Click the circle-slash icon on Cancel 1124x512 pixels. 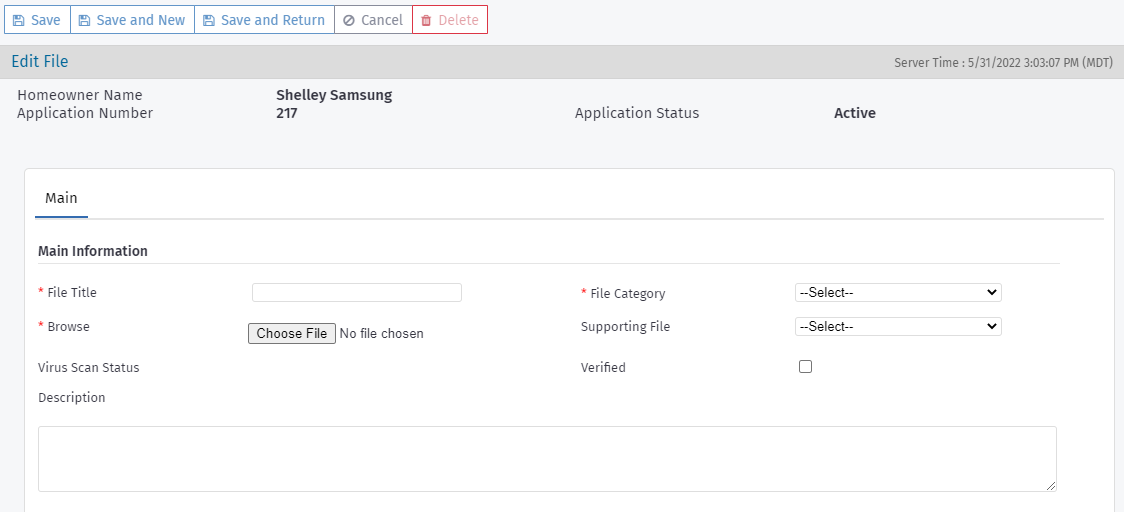tap(349, 20)
